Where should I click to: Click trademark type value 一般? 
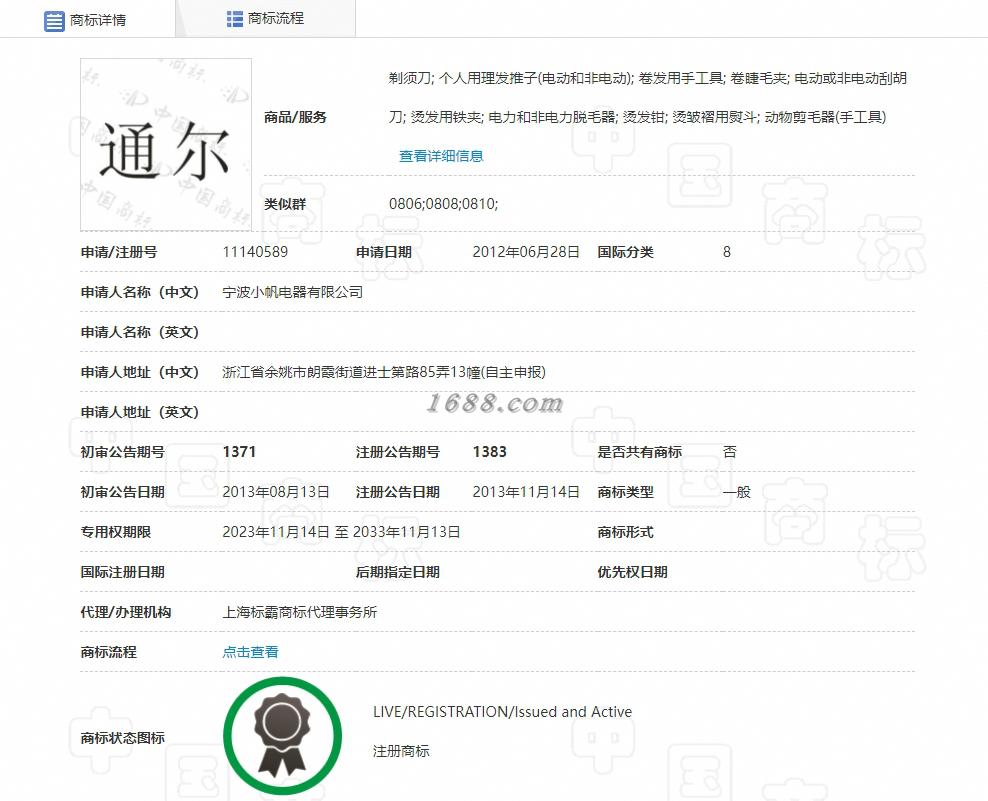(x=737, y=492)
